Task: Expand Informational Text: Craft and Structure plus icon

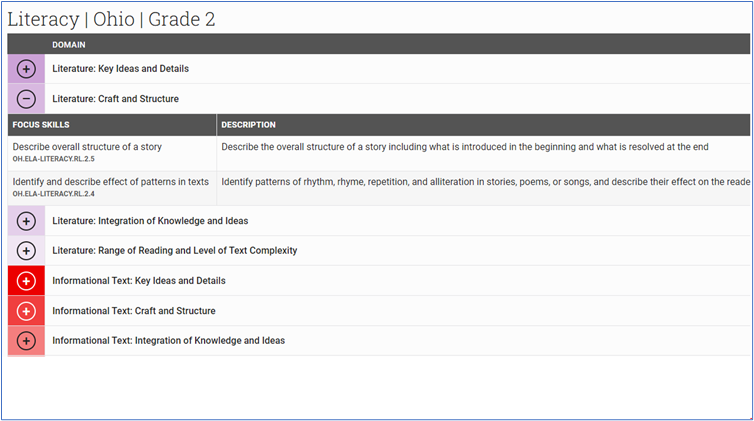Action: tap(26, 311)
